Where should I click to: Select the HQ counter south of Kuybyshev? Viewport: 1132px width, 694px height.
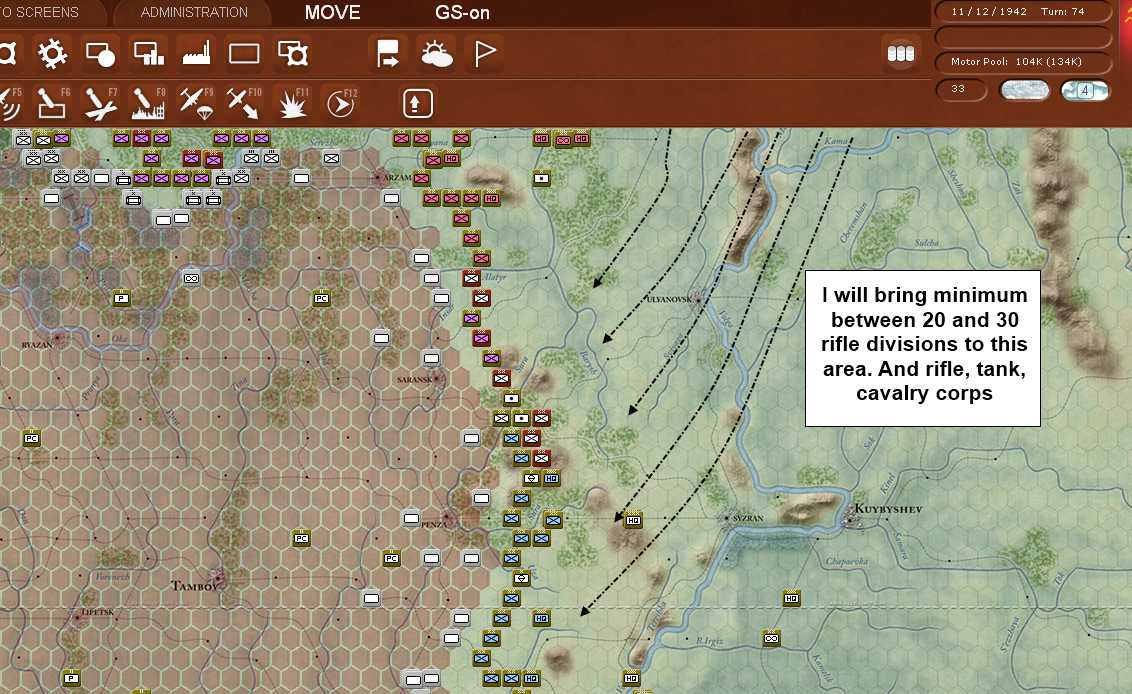791,599
